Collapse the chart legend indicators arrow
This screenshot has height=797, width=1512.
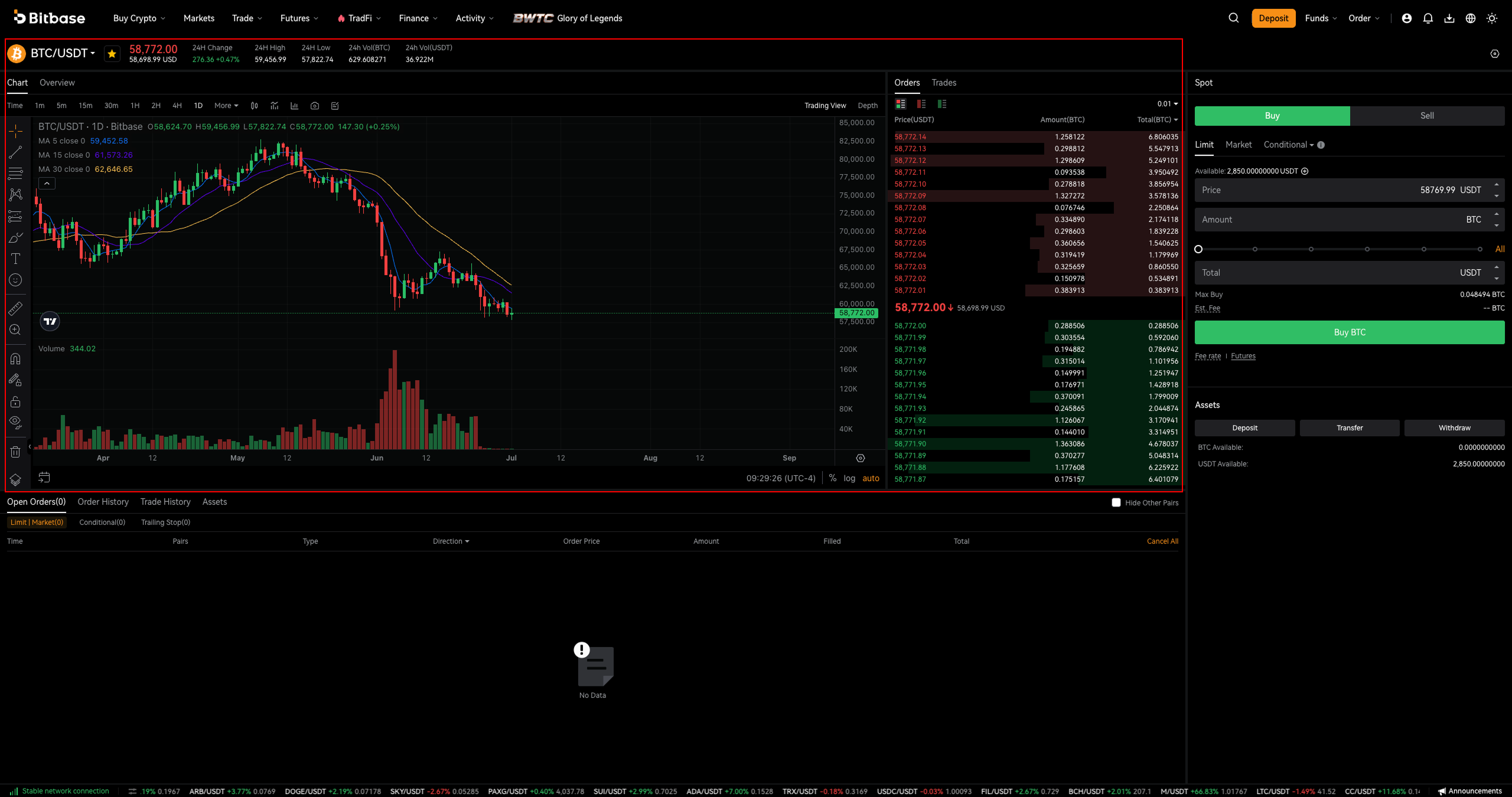click(x=47, y=184)
